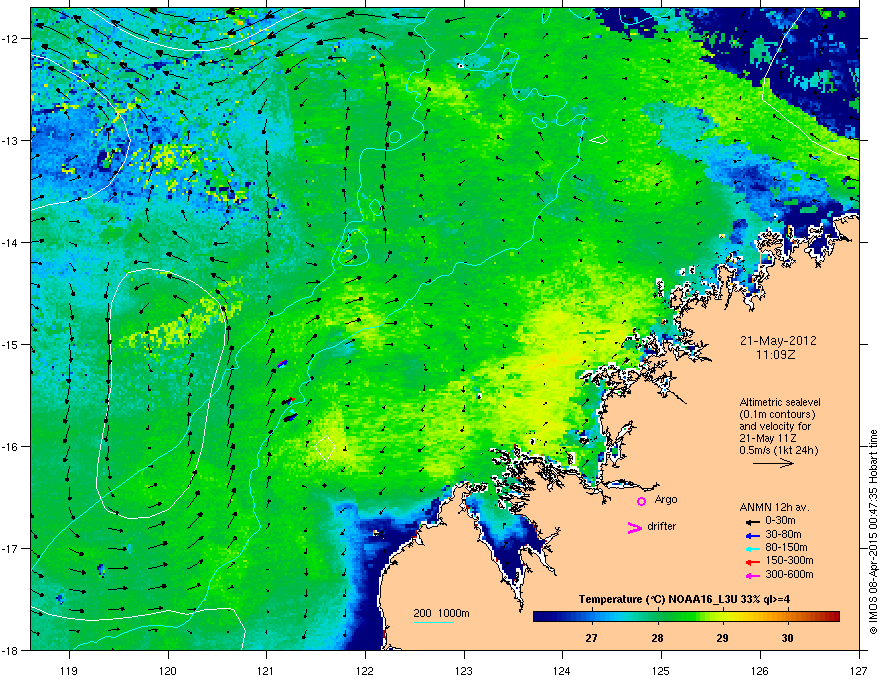The image size is (880, 680).
Task: Click the '200 1000m' bathymetry label
Action: [x=441, y=613]
